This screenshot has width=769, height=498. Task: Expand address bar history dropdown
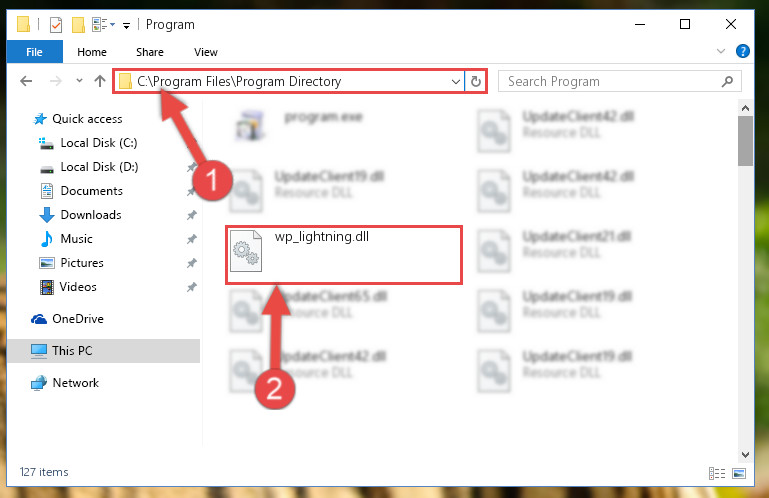(456, 81)
